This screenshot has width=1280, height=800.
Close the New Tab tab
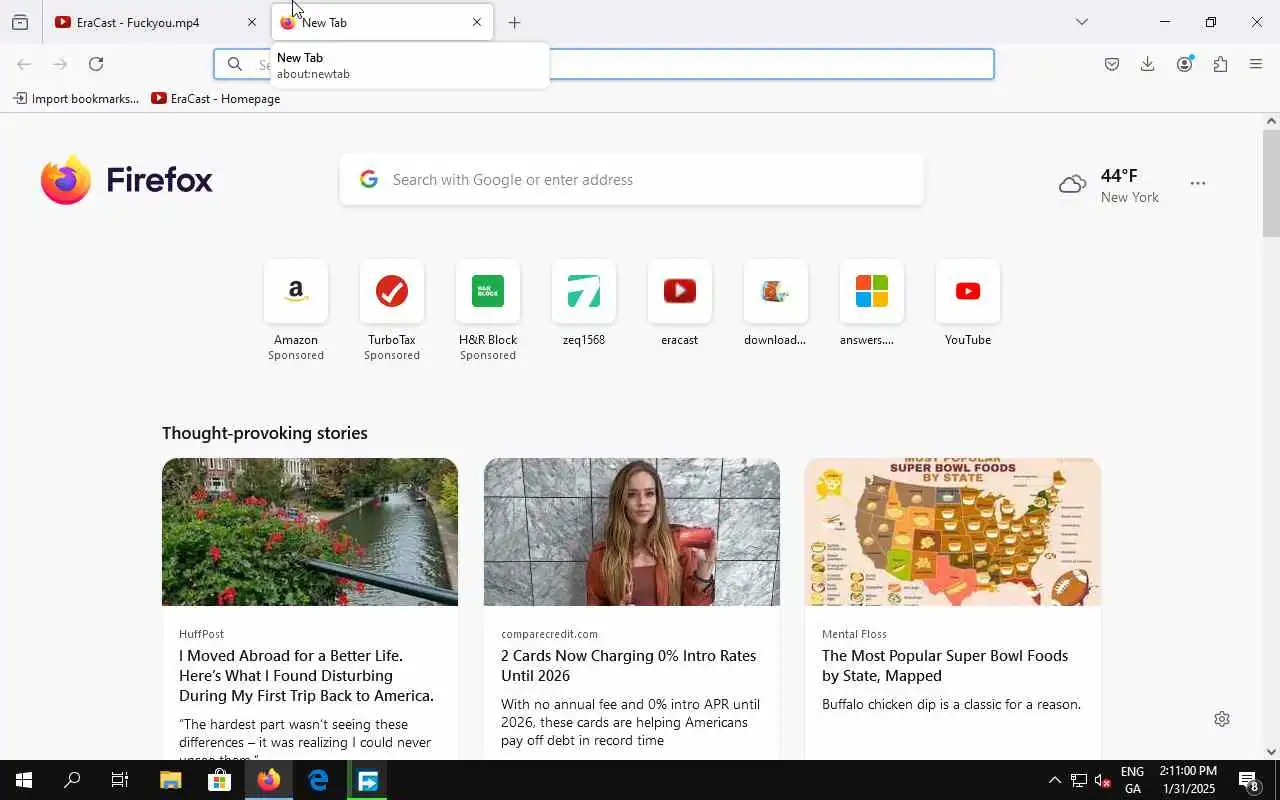(x=476, y=22)
